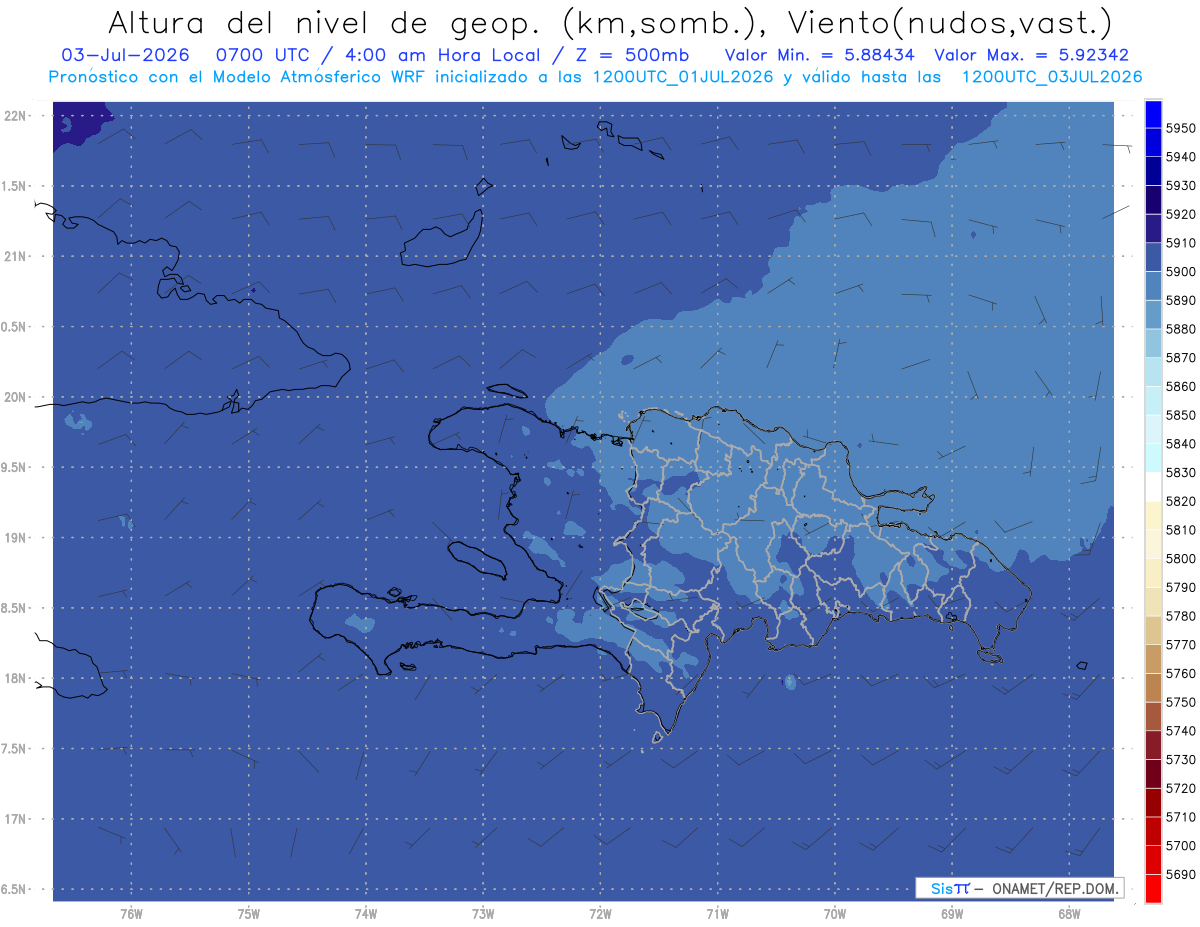Click the '19N' latitude label
The height and width of the screenshot is (927, 1200).
pyautogui.click(x=16, y=538)
